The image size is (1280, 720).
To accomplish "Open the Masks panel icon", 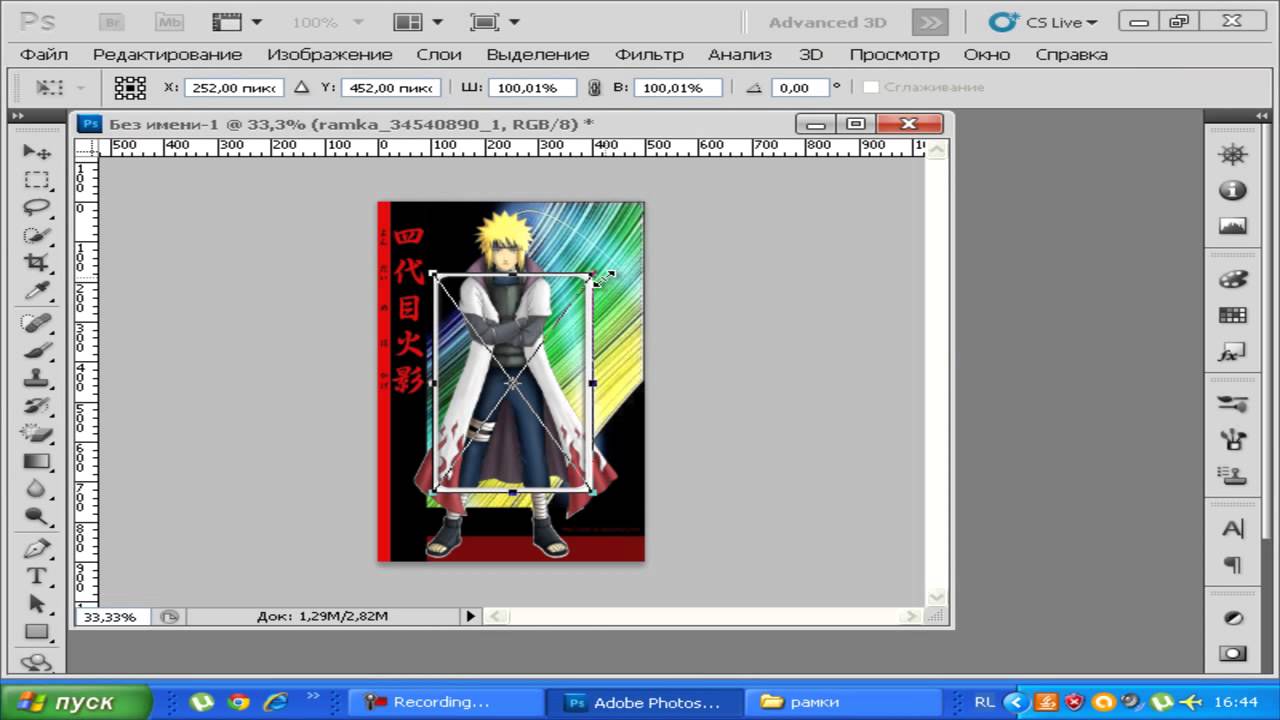I will (1232, 653).
